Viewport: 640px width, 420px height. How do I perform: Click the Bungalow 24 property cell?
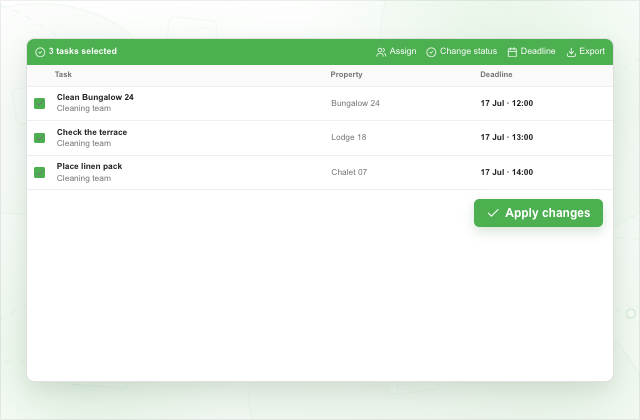click(356, 103)
